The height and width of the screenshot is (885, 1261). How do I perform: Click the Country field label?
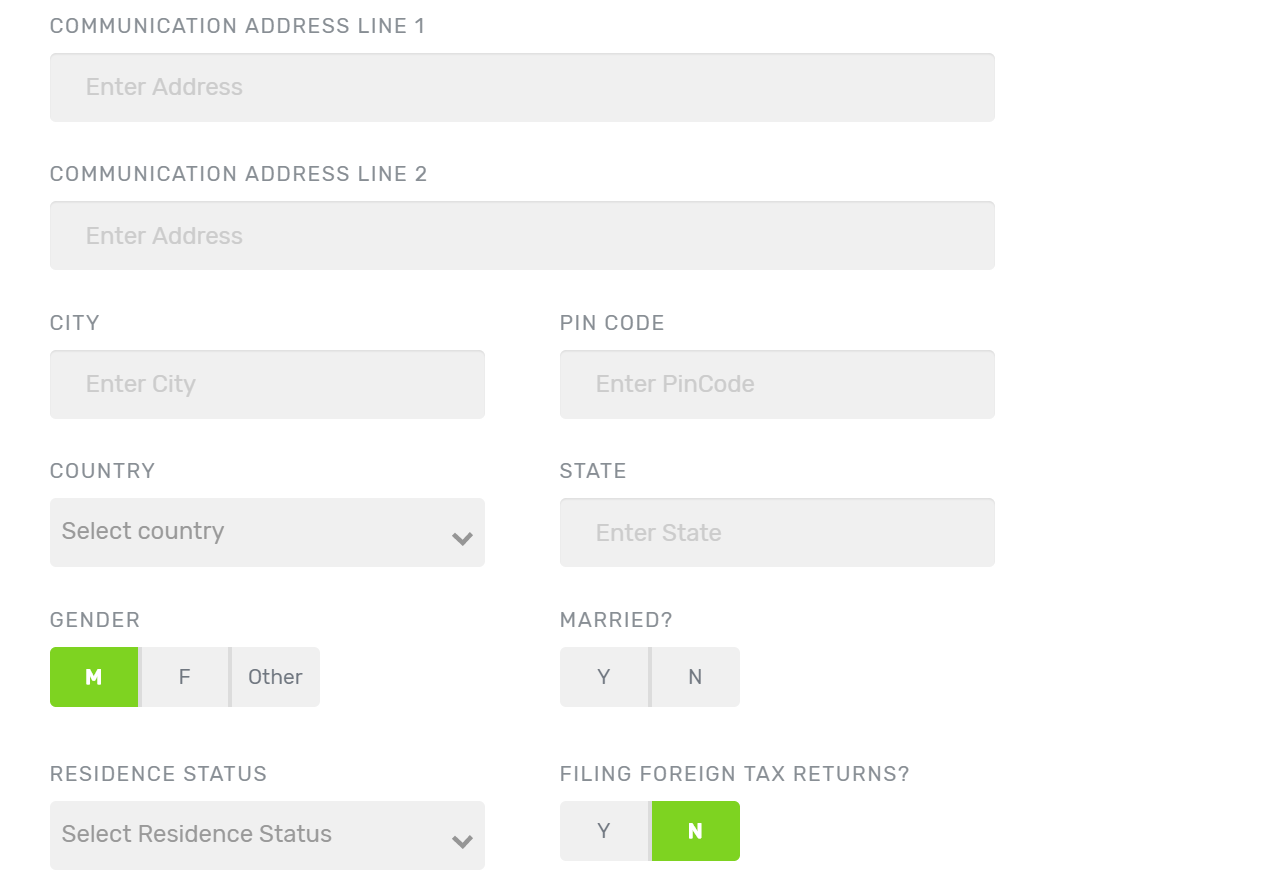(103, 471)
